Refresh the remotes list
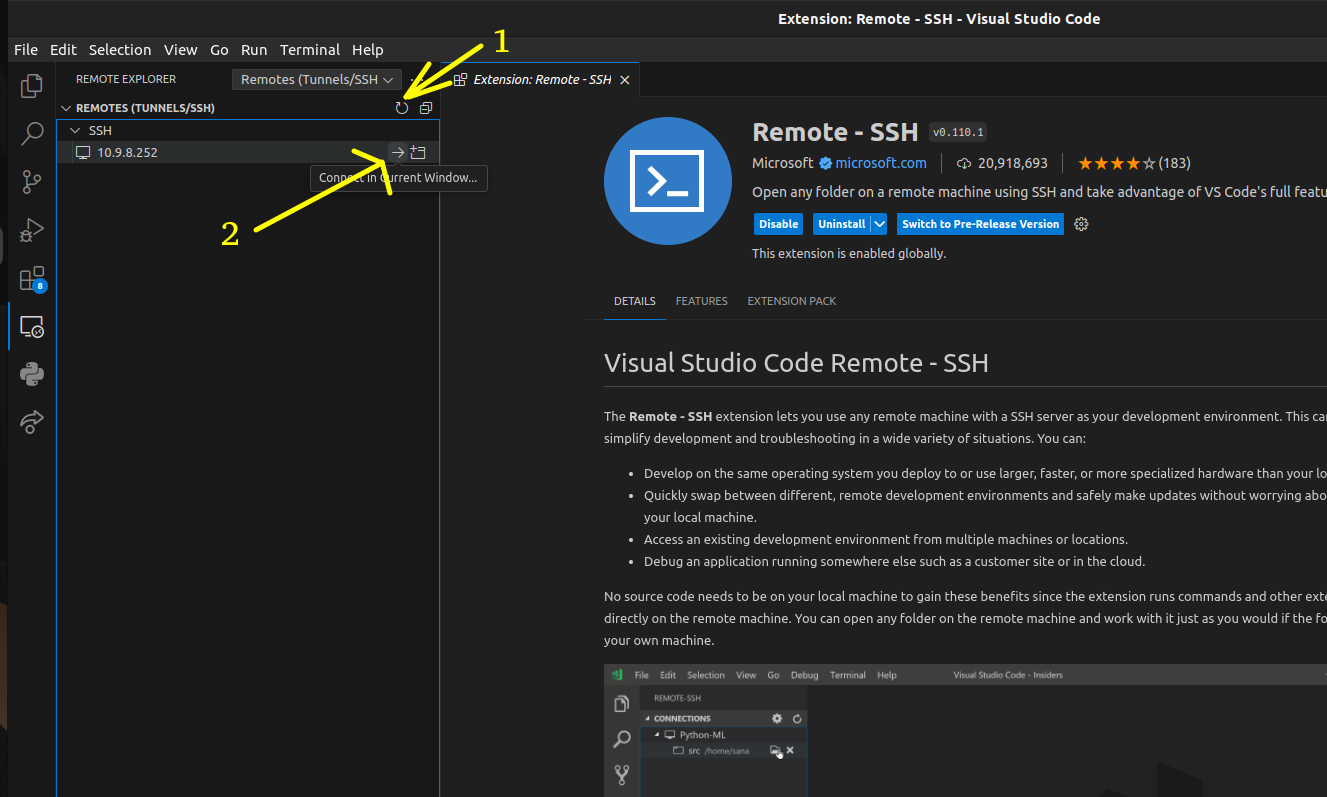The width and height of the screenshot is (1327, 797). click(x=402, y=108)
